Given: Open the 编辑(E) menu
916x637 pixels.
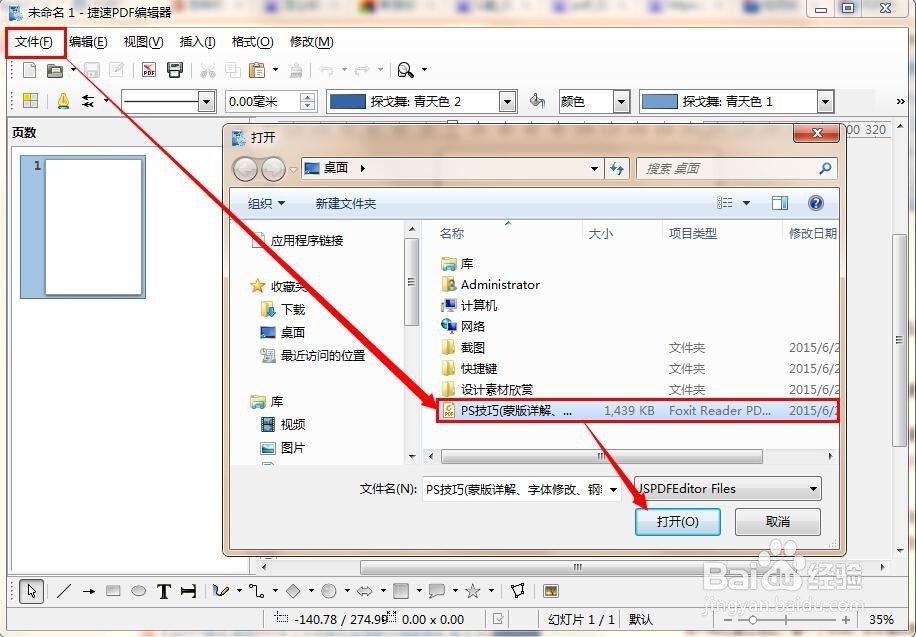Looking at the screenshot, I should tap(88, 42).
